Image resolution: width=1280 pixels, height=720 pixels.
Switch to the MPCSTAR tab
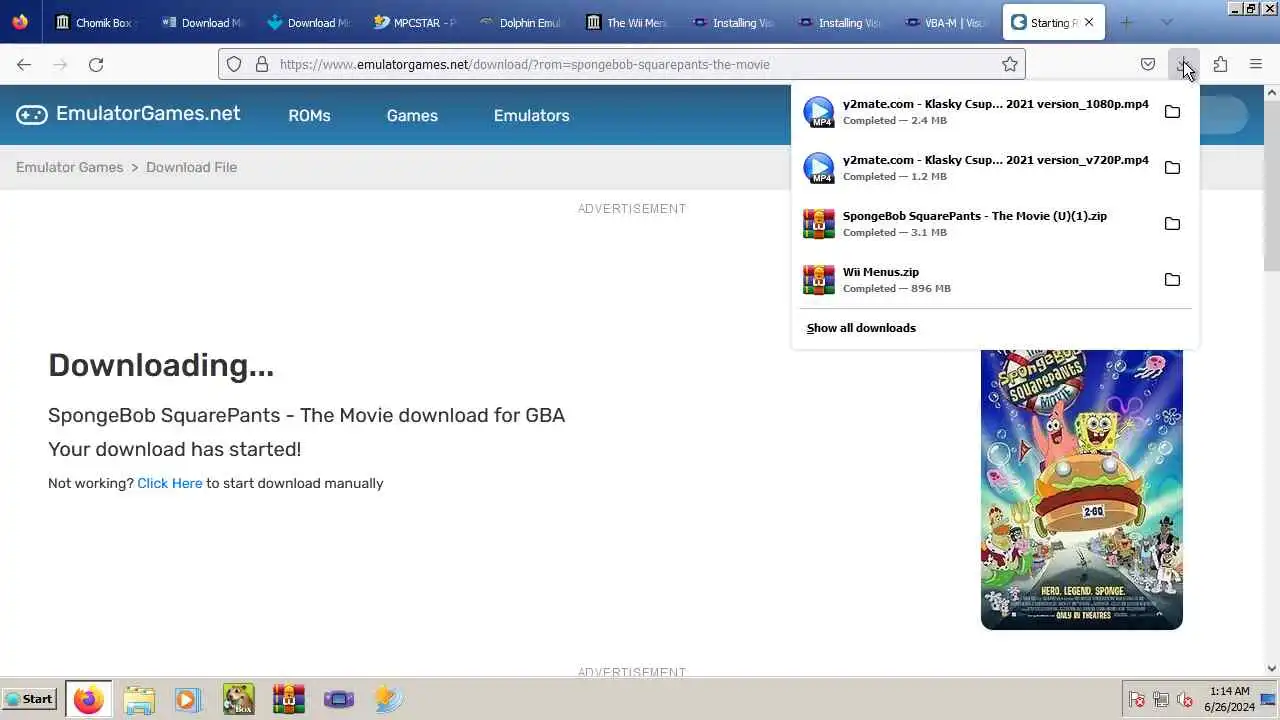[416, 22]
